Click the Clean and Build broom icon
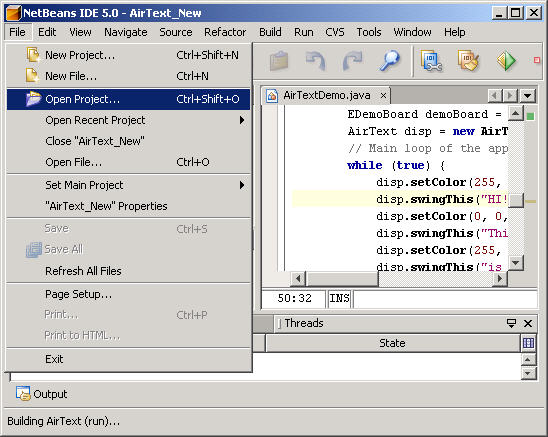This screenshot has width=548, height=437. click(468, 61)
